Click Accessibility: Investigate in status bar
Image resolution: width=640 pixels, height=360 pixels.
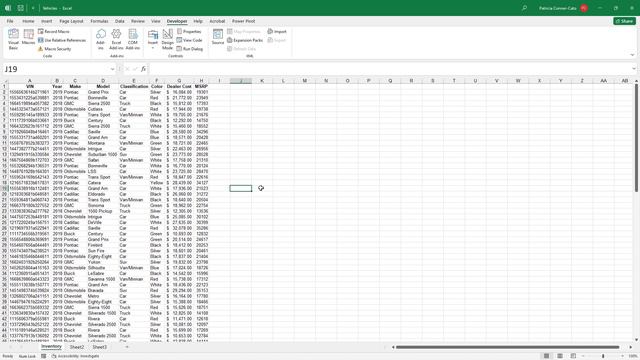(x=76, y=356)
